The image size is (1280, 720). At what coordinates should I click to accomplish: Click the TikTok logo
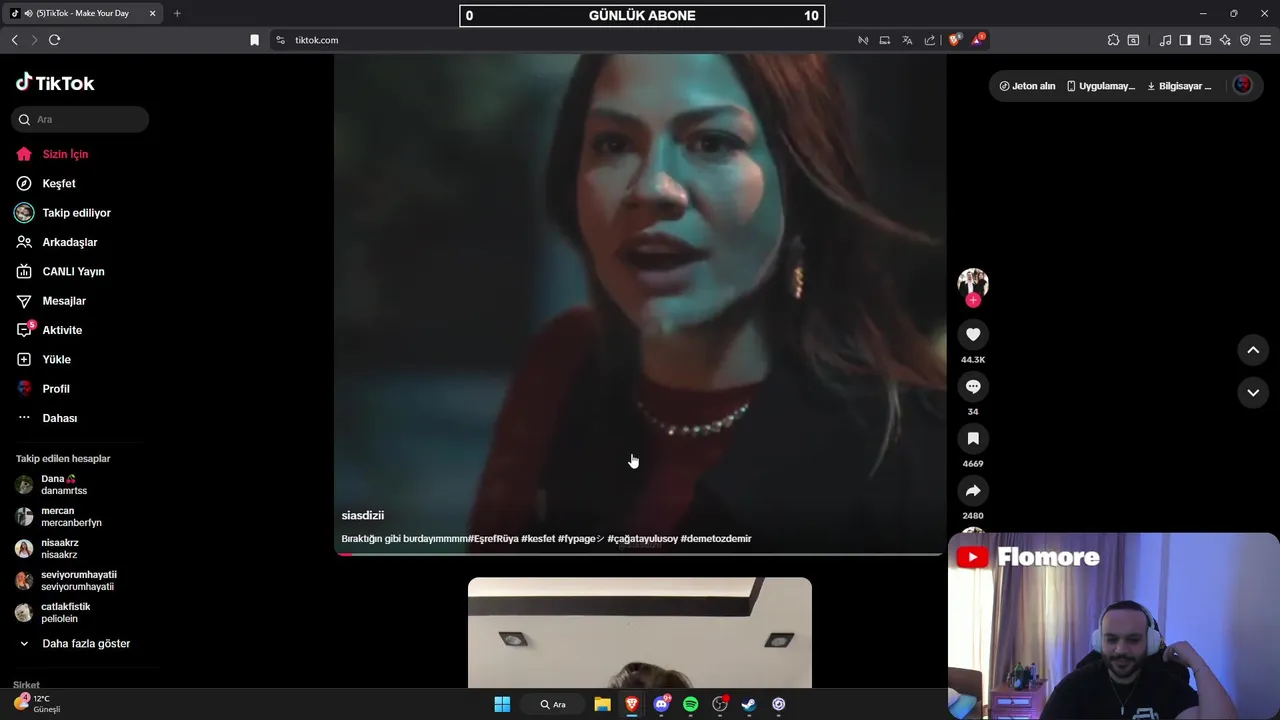click(55, 83)
